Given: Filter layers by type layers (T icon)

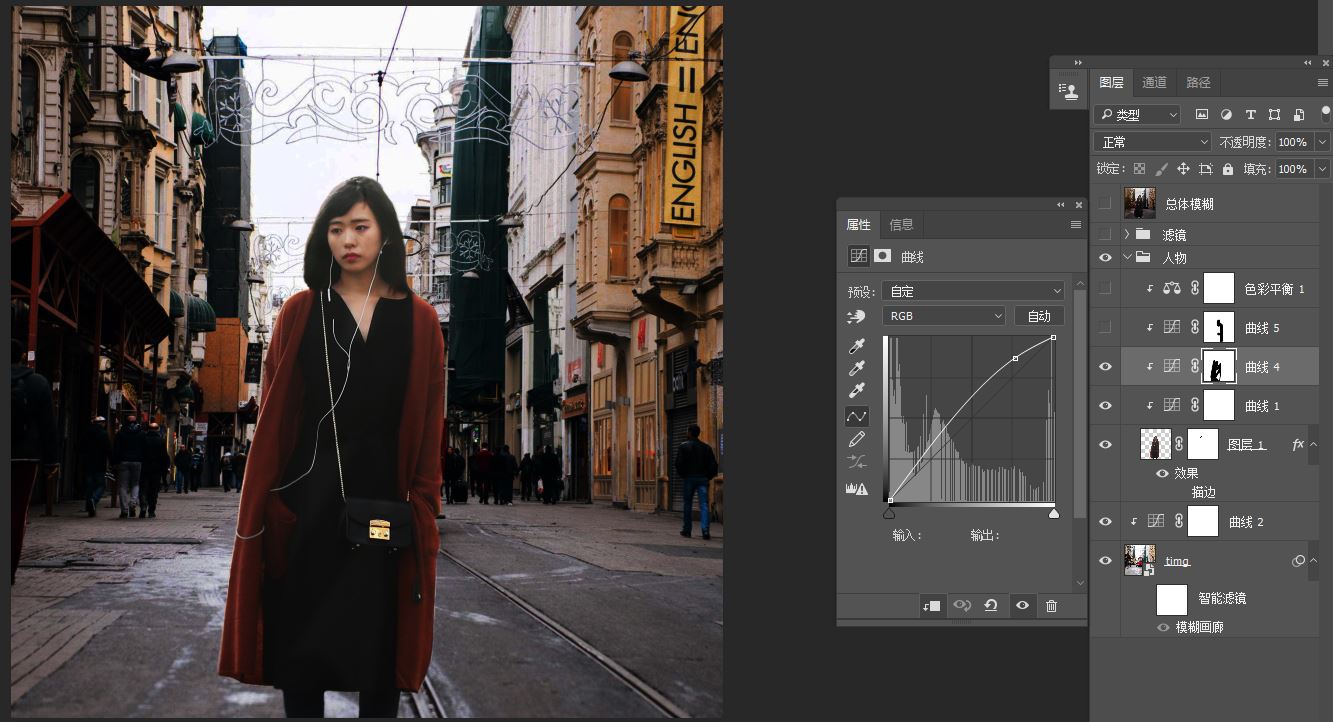Looking at the screenshot, I should click(1250, 115).
